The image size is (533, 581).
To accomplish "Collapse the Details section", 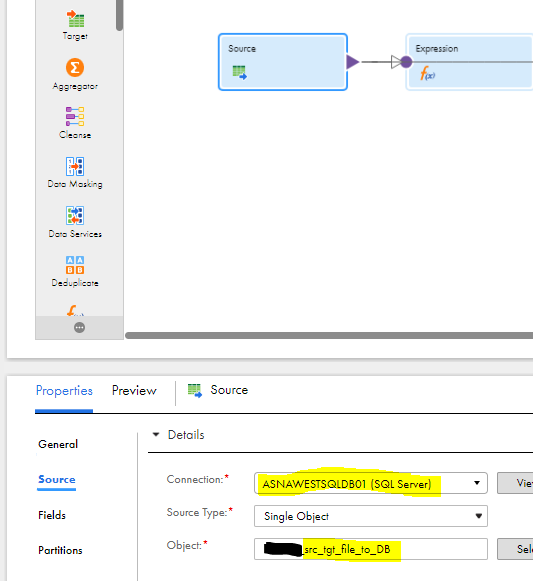I will [x=156, y=434].
